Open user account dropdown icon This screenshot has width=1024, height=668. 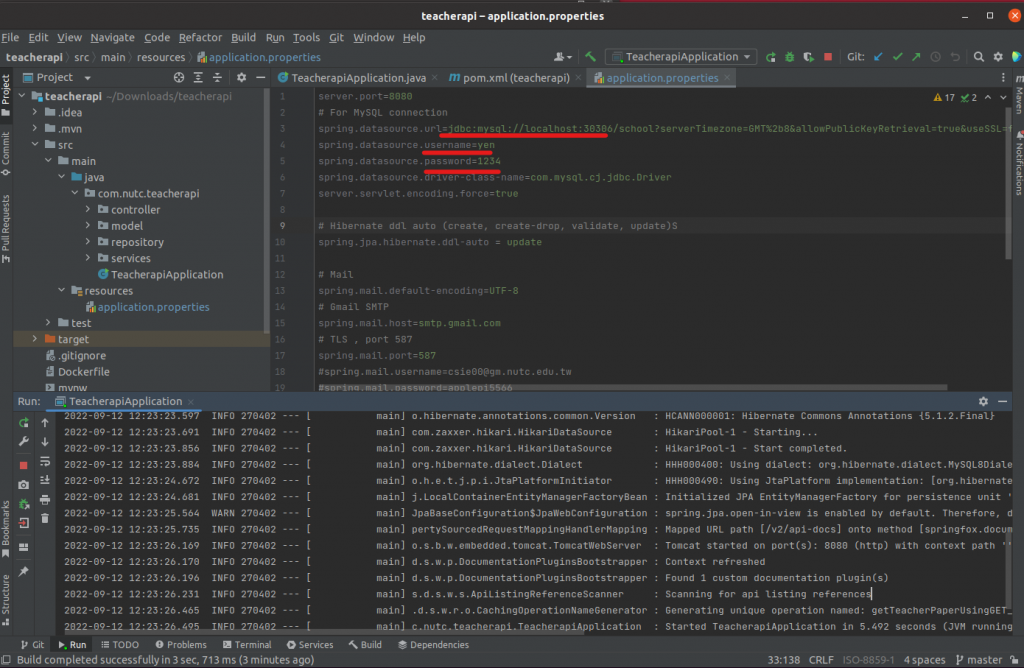563,57
